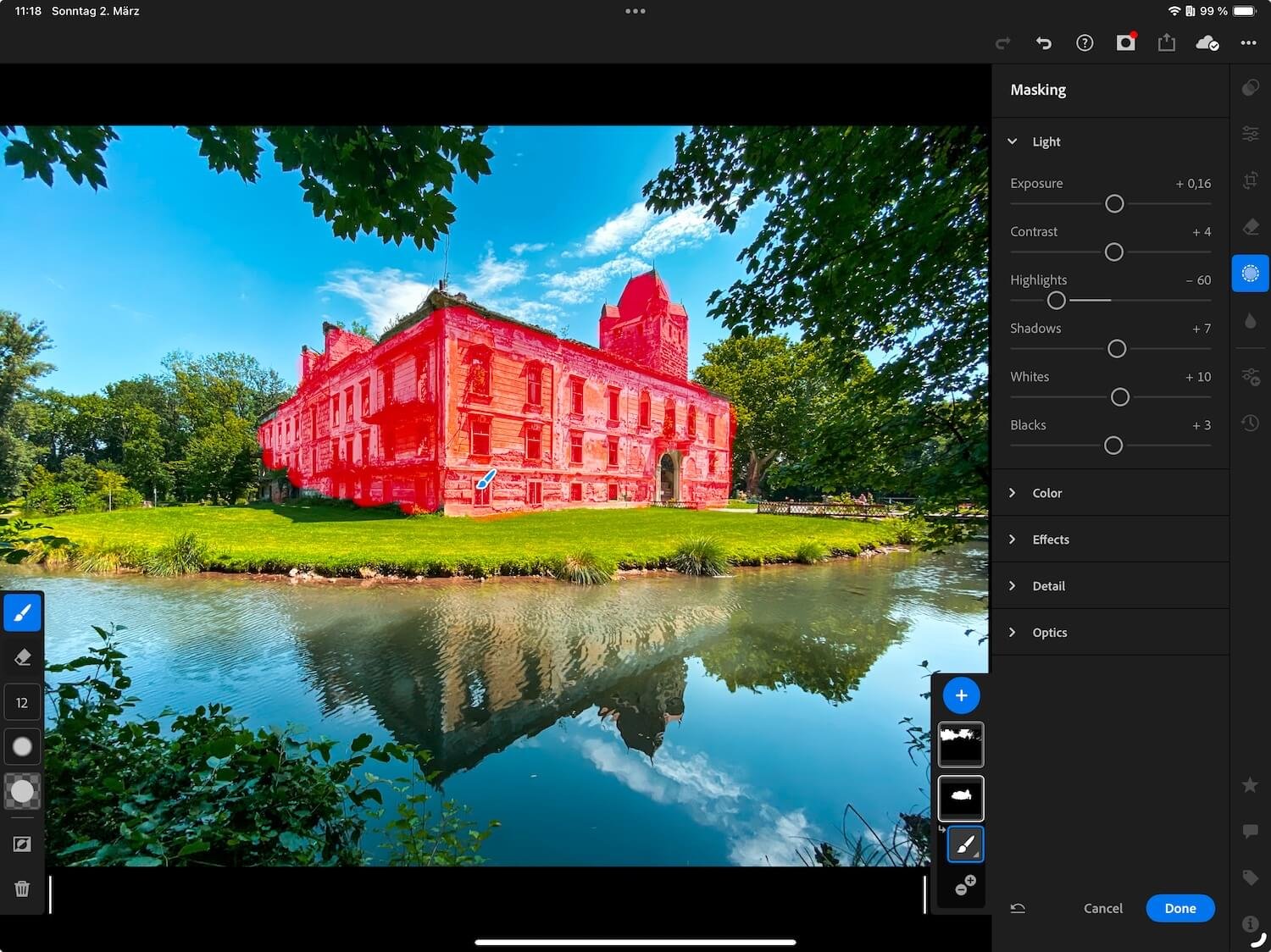
Task: Toggle the invert mask option in the brush panel
Action: [22, 844]
